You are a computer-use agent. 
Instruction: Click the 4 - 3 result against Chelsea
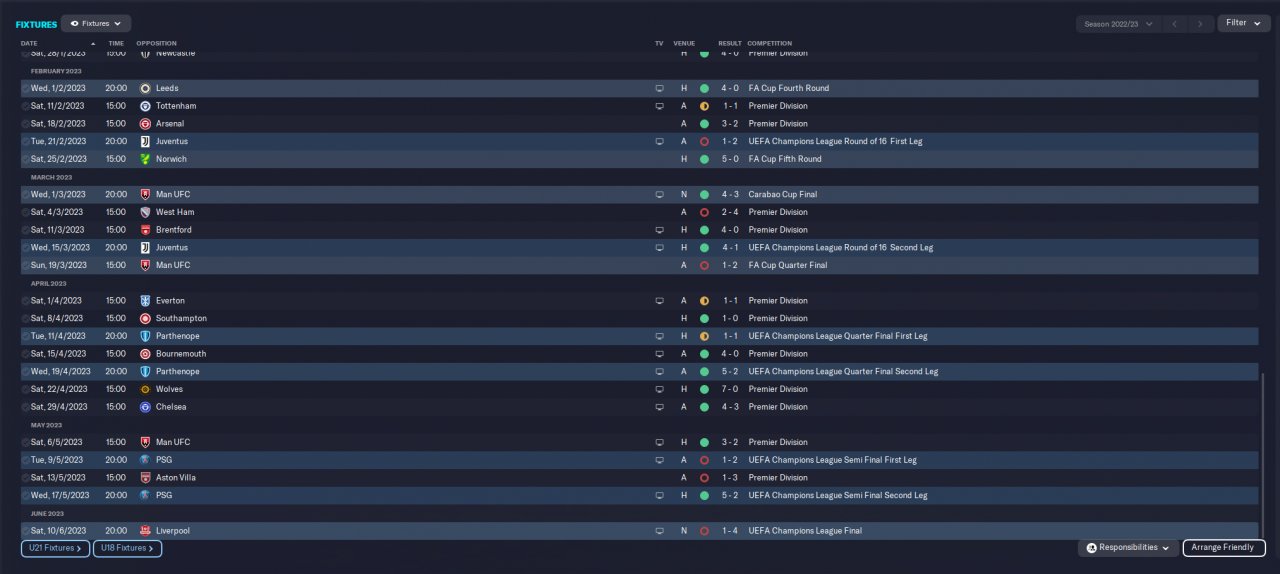730,407
